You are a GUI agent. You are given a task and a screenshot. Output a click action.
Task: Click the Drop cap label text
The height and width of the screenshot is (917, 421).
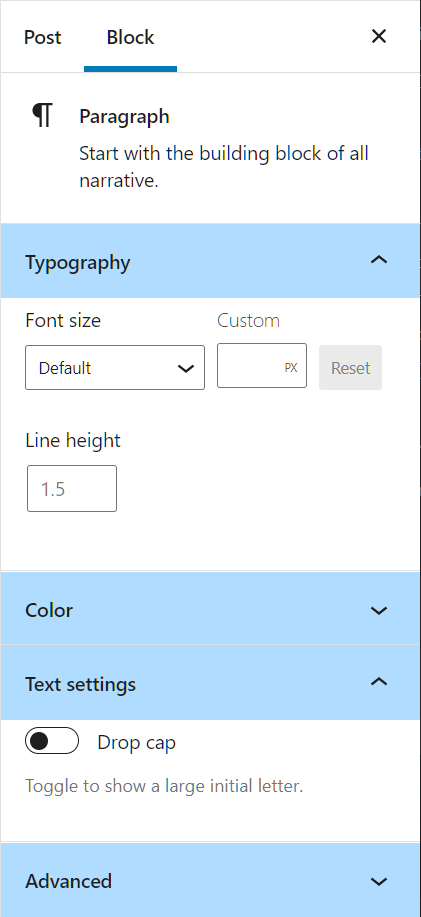tap(136, 742)
